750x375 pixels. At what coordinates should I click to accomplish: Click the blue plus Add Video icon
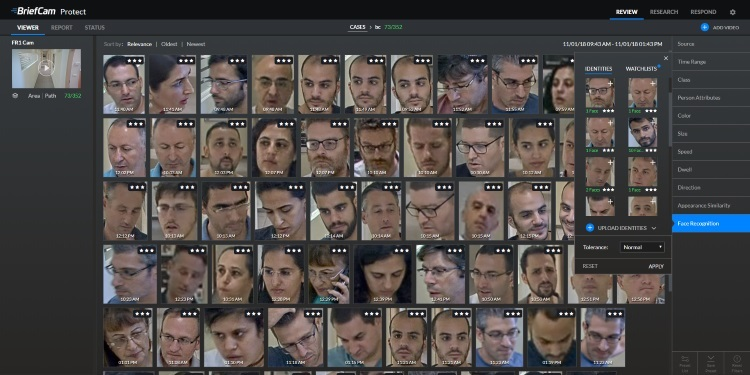[704, 27]
